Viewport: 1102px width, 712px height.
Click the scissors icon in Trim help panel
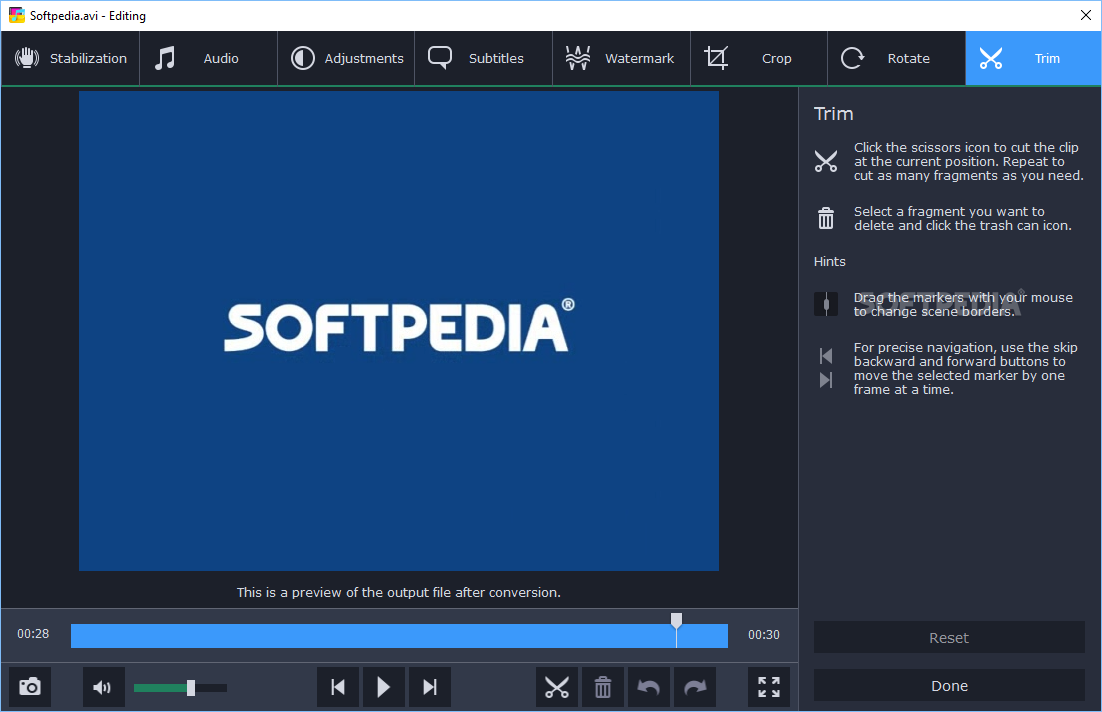pos(826,162)
